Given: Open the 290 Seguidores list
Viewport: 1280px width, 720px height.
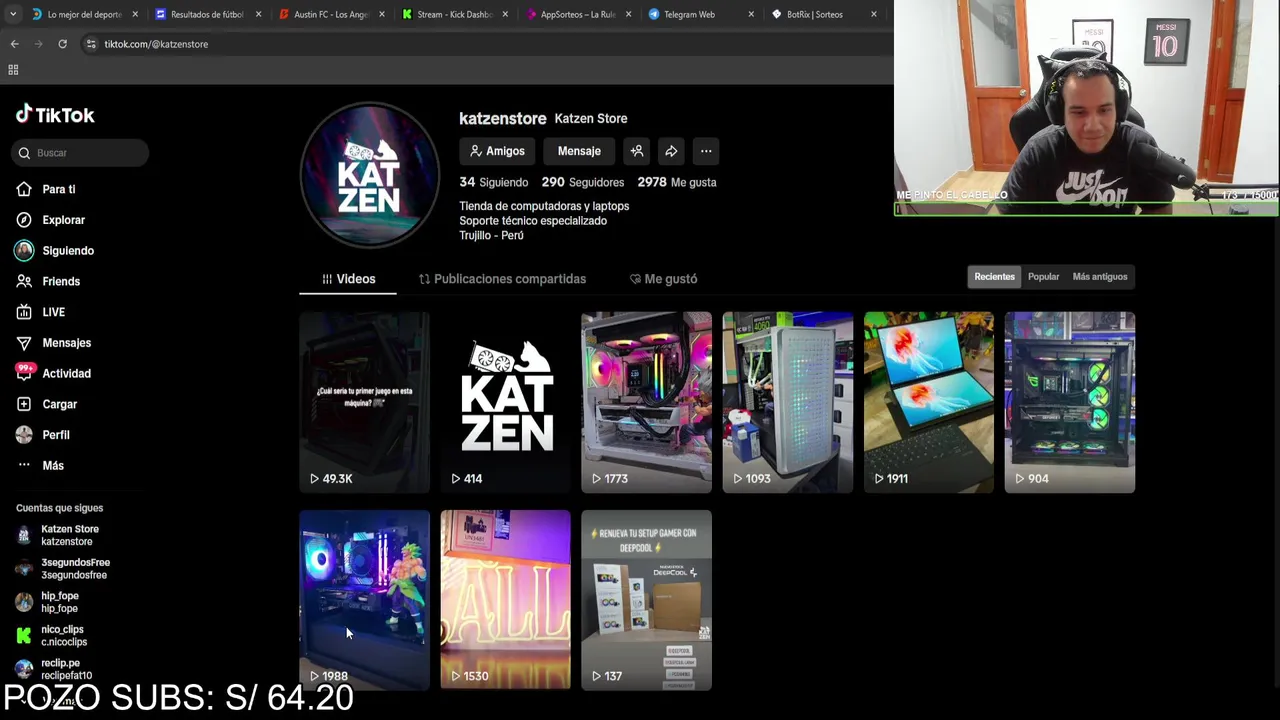Looking at the screenshot, I should [x=583, y=182].
